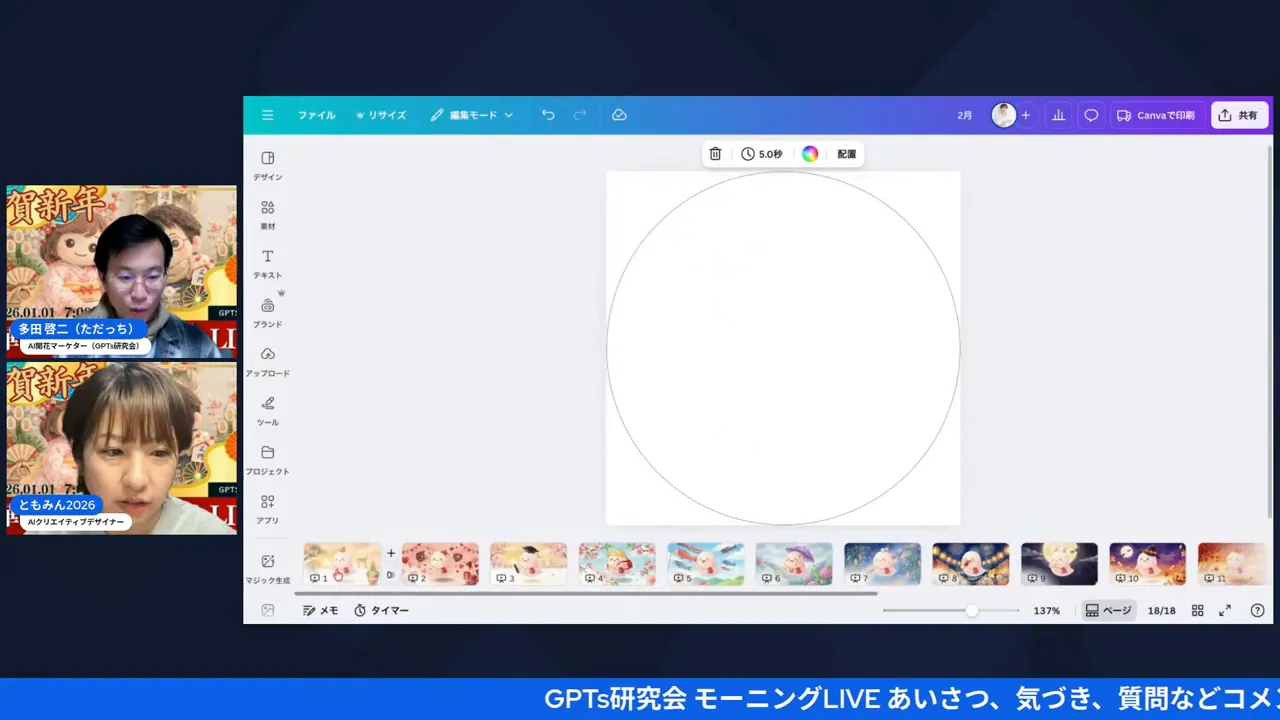Image resolution: width=1280 pixels, height=720 pixels.
Task: Select リサイズ in the top bar
Action: coord(381,115)
